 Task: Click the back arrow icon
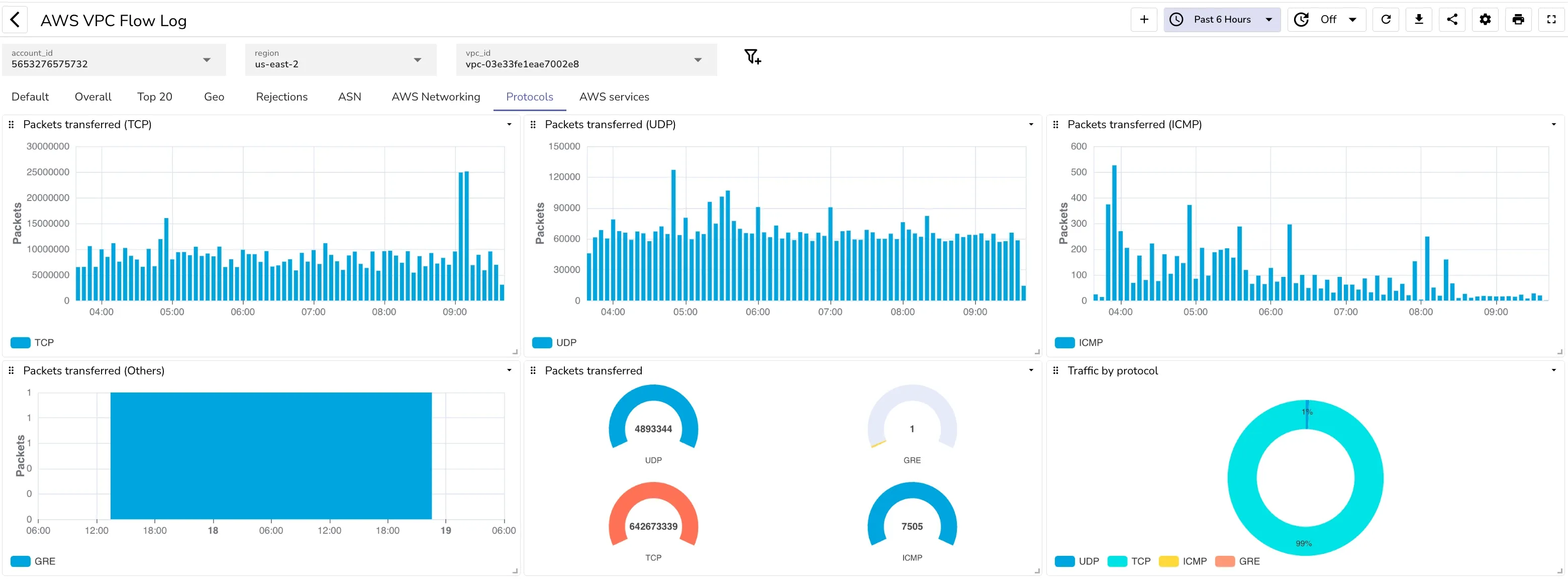pos(15,20)
